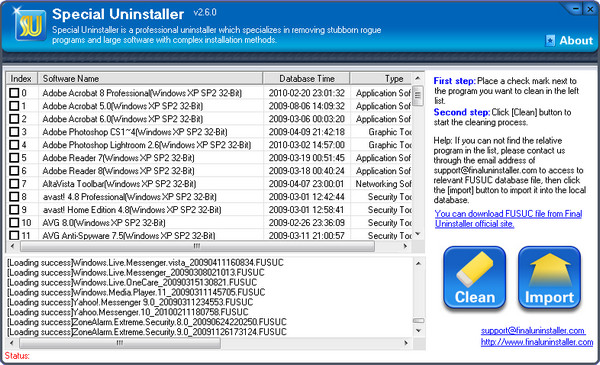Enable the avast! 4.8 Professional checkbox
The height and width of the screenshot is (365, 600).
(14, 197)
